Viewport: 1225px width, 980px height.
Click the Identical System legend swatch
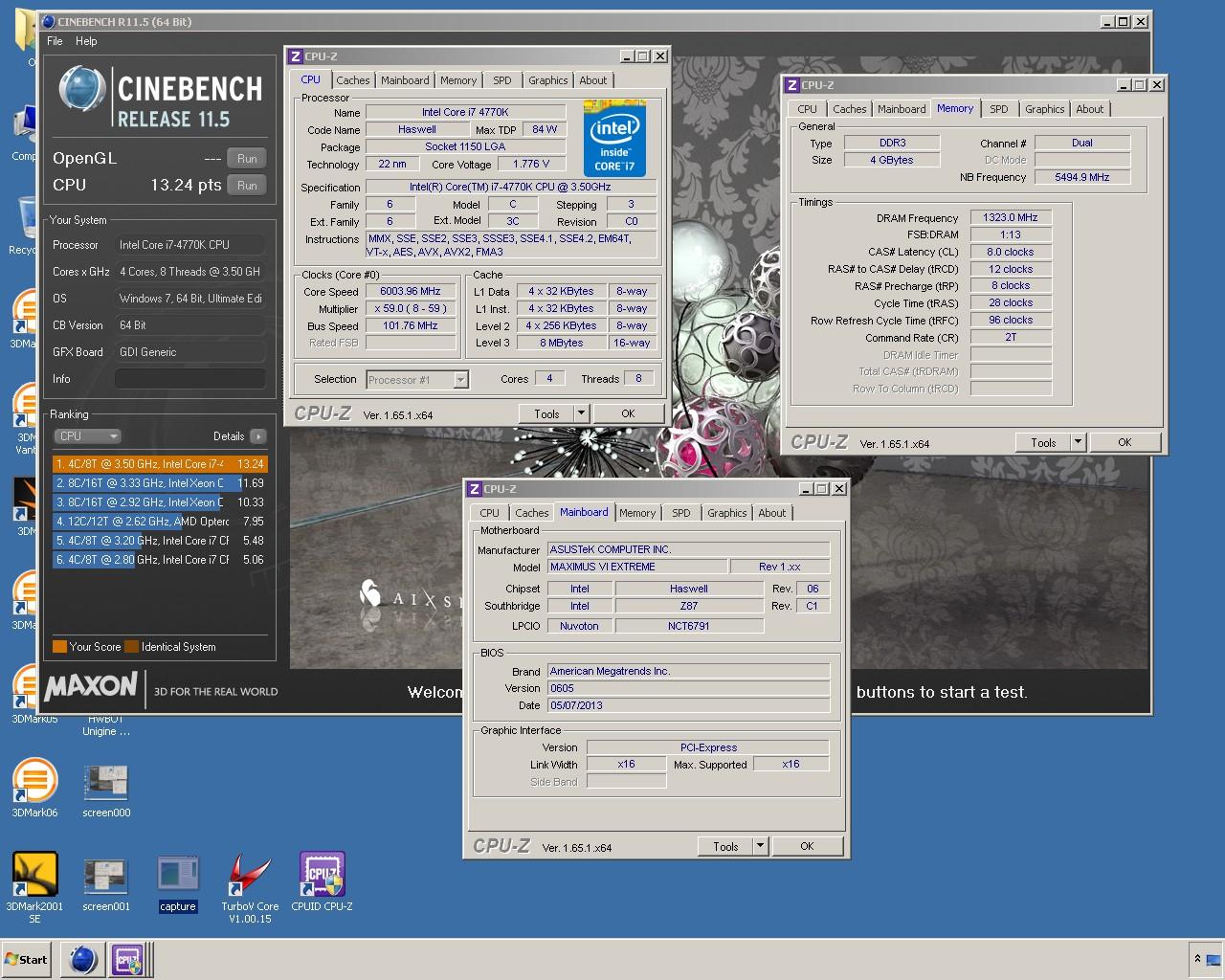132,647
